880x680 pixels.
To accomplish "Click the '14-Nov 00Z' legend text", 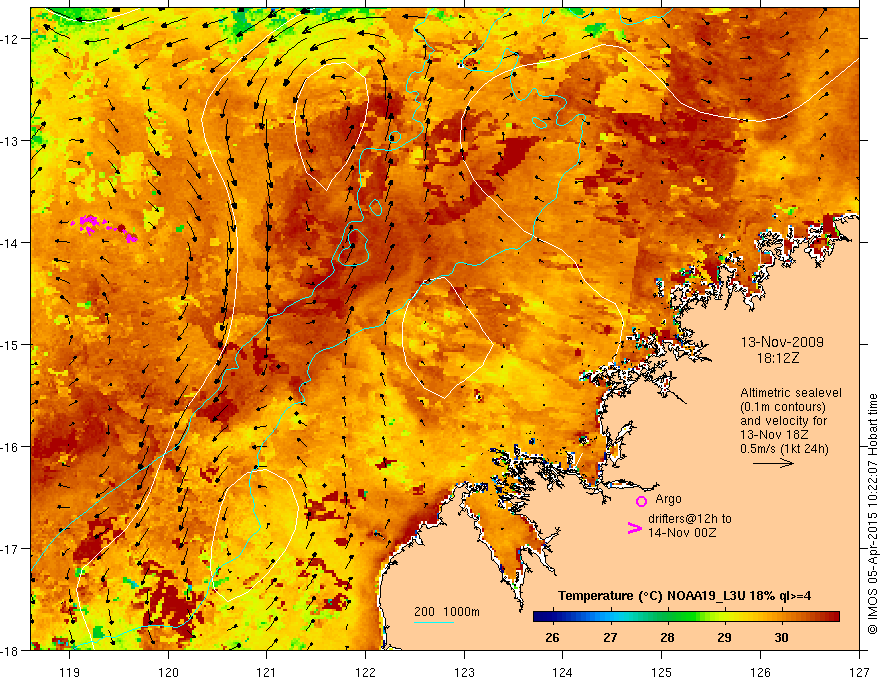I will [682, 533].
